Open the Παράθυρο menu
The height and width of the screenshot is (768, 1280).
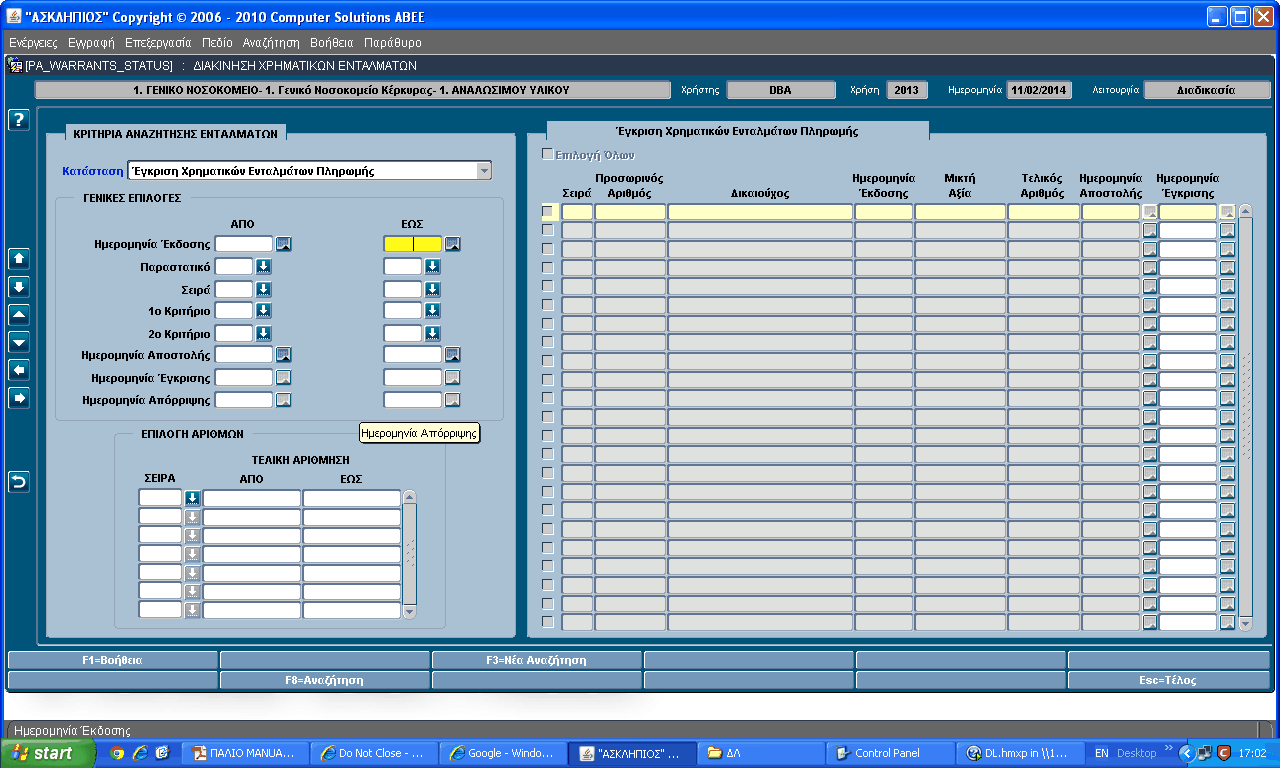click(x=393, y=43)
